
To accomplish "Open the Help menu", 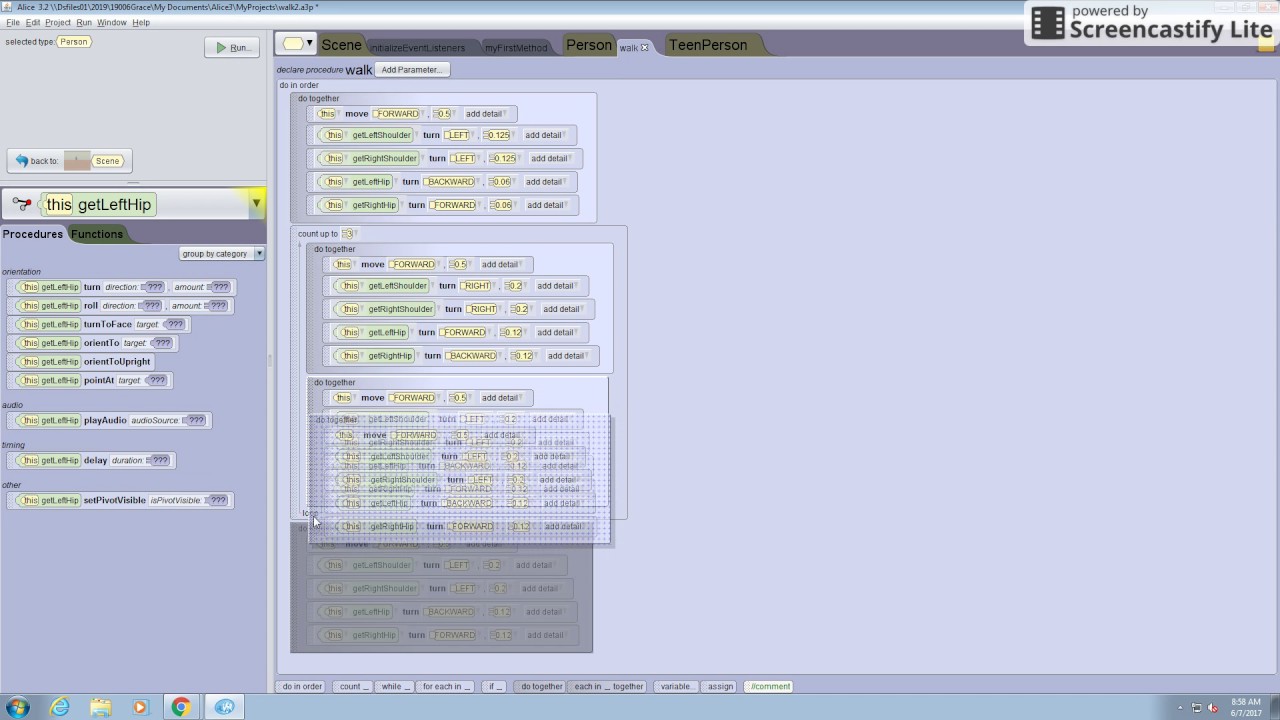I will 141,22.
